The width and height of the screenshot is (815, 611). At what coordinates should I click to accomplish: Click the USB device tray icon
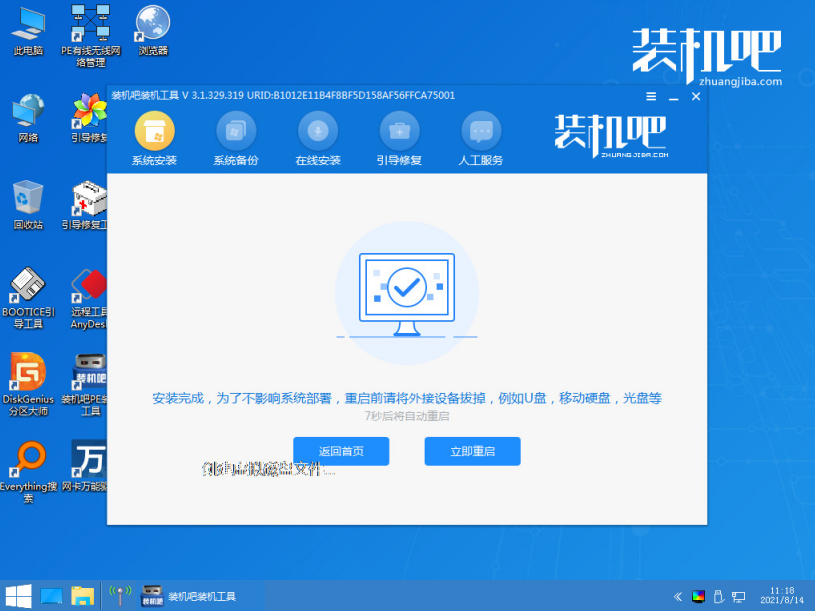tap(718, 596)
